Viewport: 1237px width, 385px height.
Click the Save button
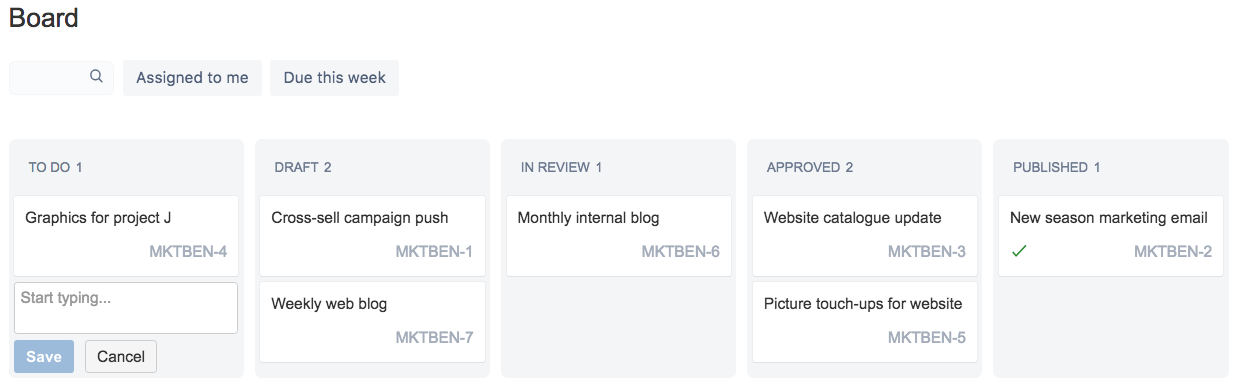point(44,357)
